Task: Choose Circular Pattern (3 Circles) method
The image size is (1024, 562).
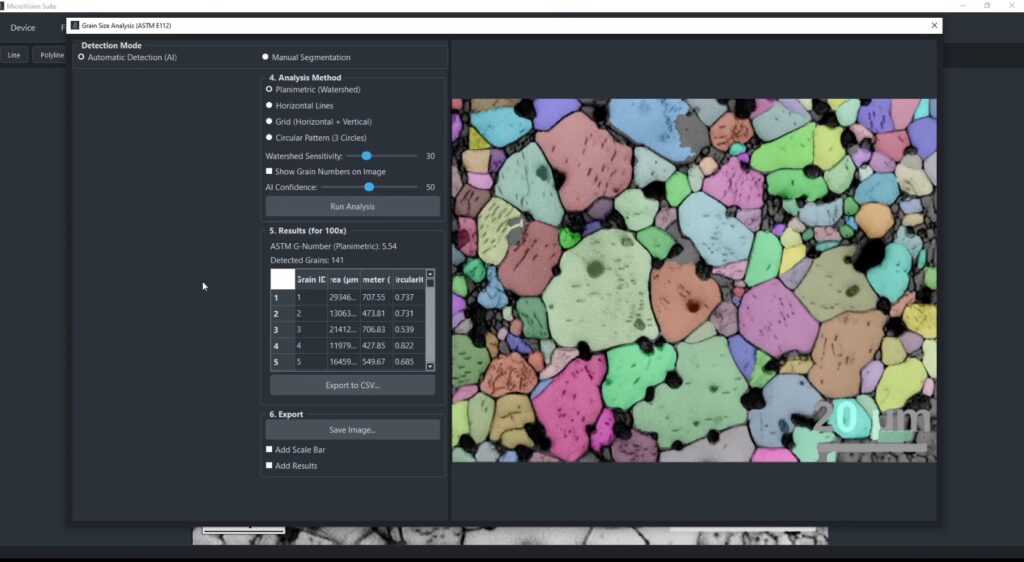Action: tap(269, 137)
